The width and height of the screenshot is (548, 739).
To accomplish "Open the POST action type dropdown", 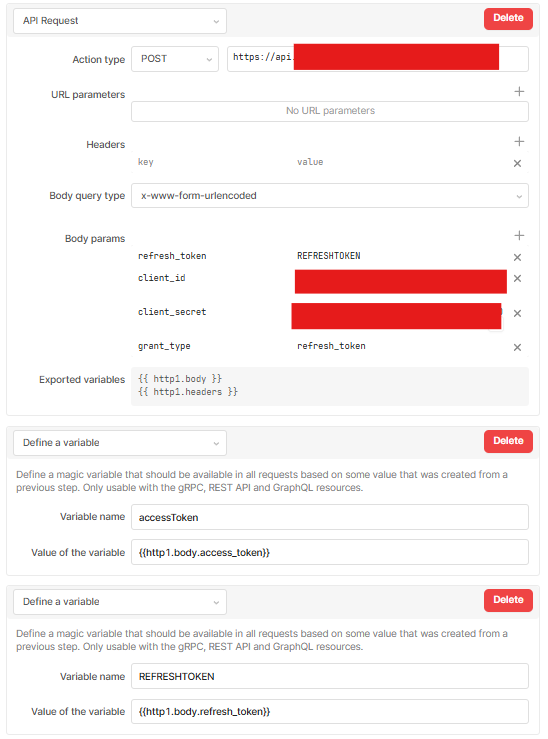I will [x=175, y=59].
